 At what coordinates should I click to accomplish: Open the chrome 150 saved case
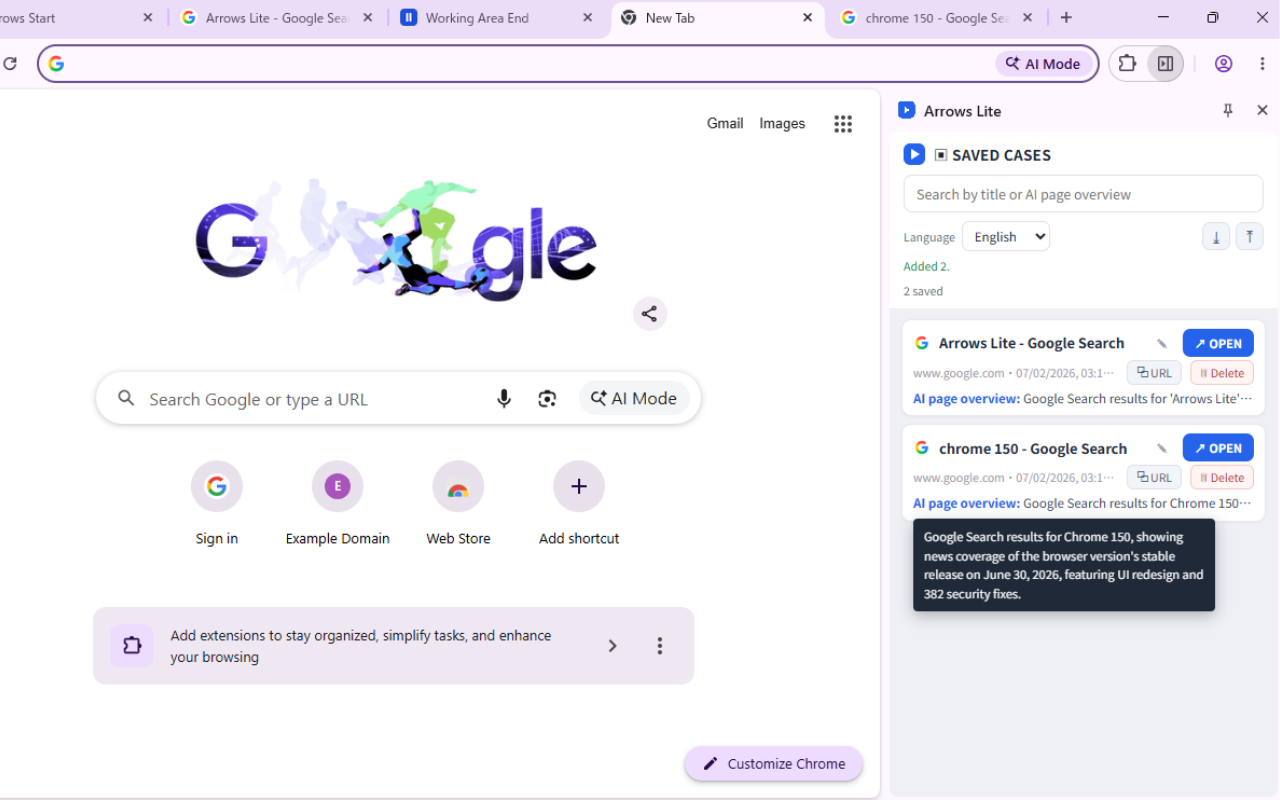pos(1218,448)
